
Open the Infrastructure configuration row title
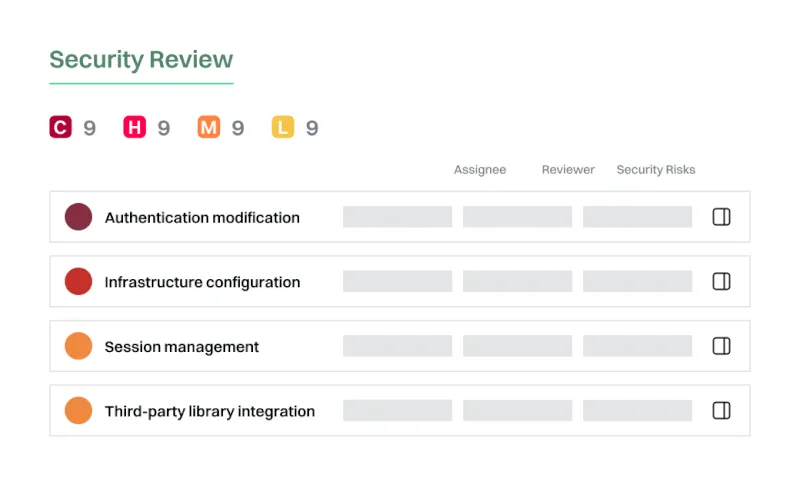pyautogui.click(x=203, y=282)
